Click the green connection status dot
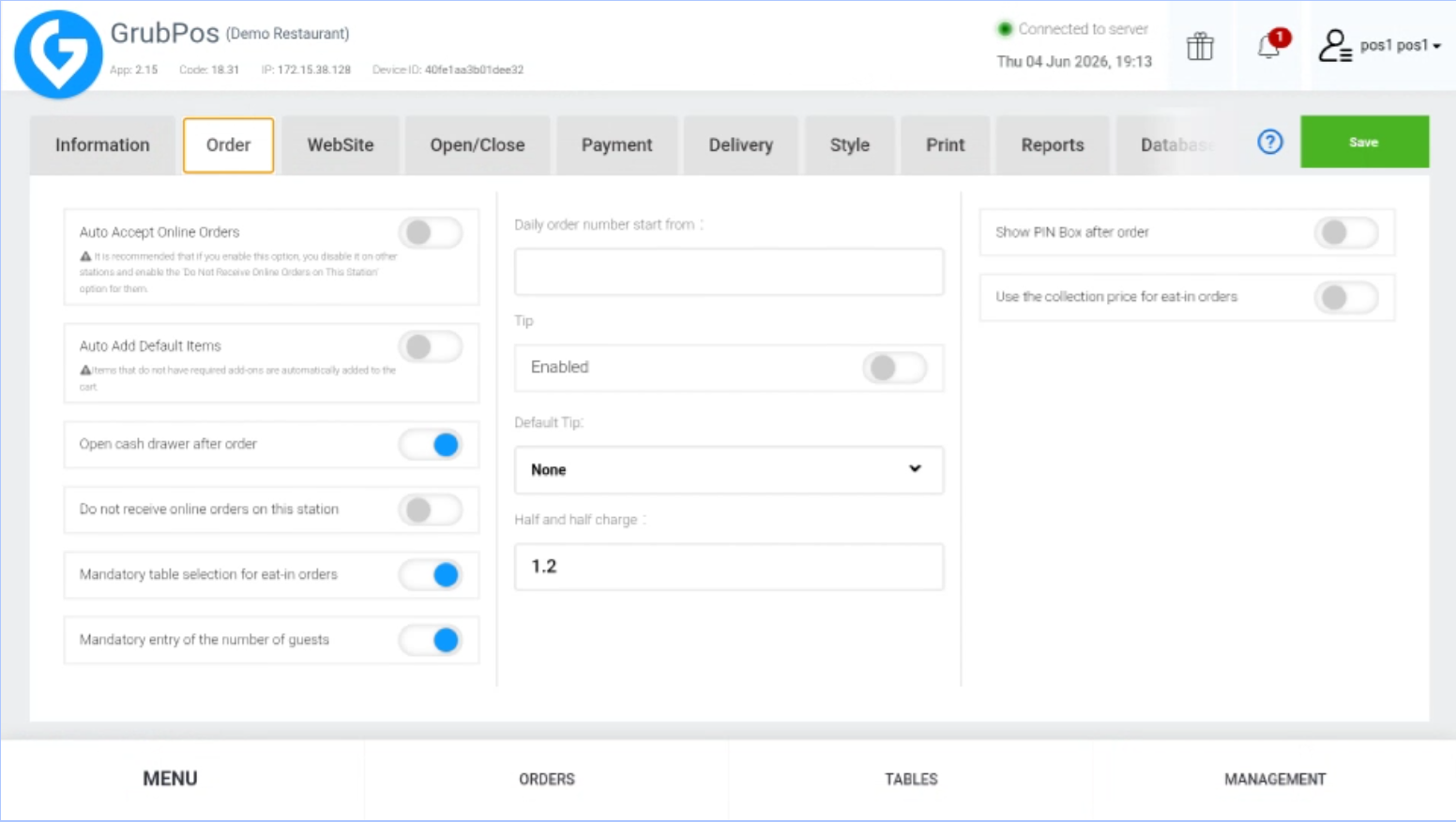The width and height of the screenshot is (1456, 822). click(x=1005, y=29)
